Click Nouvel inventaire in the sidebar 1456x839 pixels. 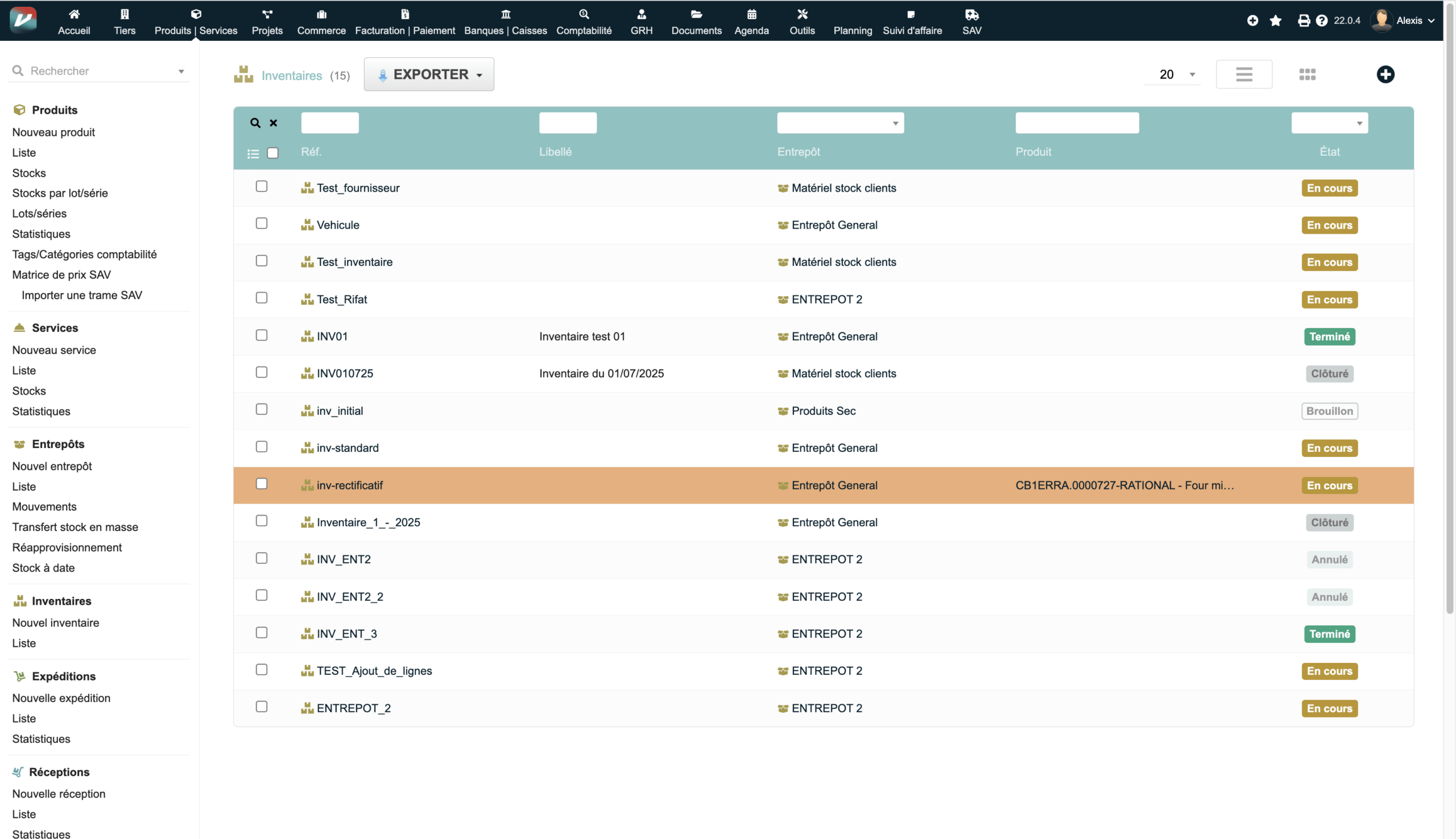(55, 622)
